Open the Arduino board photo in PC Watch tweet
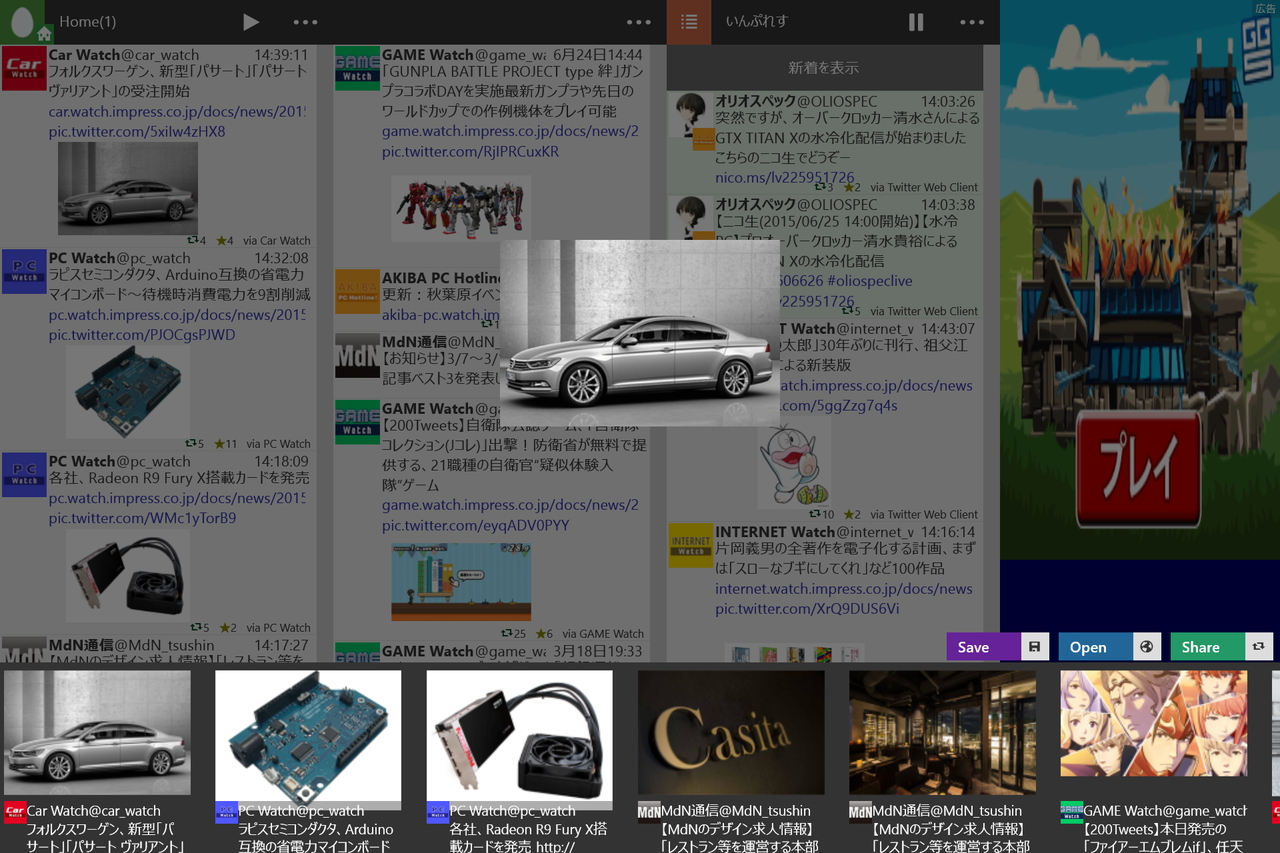1280x853 pixels. point(128,391)
